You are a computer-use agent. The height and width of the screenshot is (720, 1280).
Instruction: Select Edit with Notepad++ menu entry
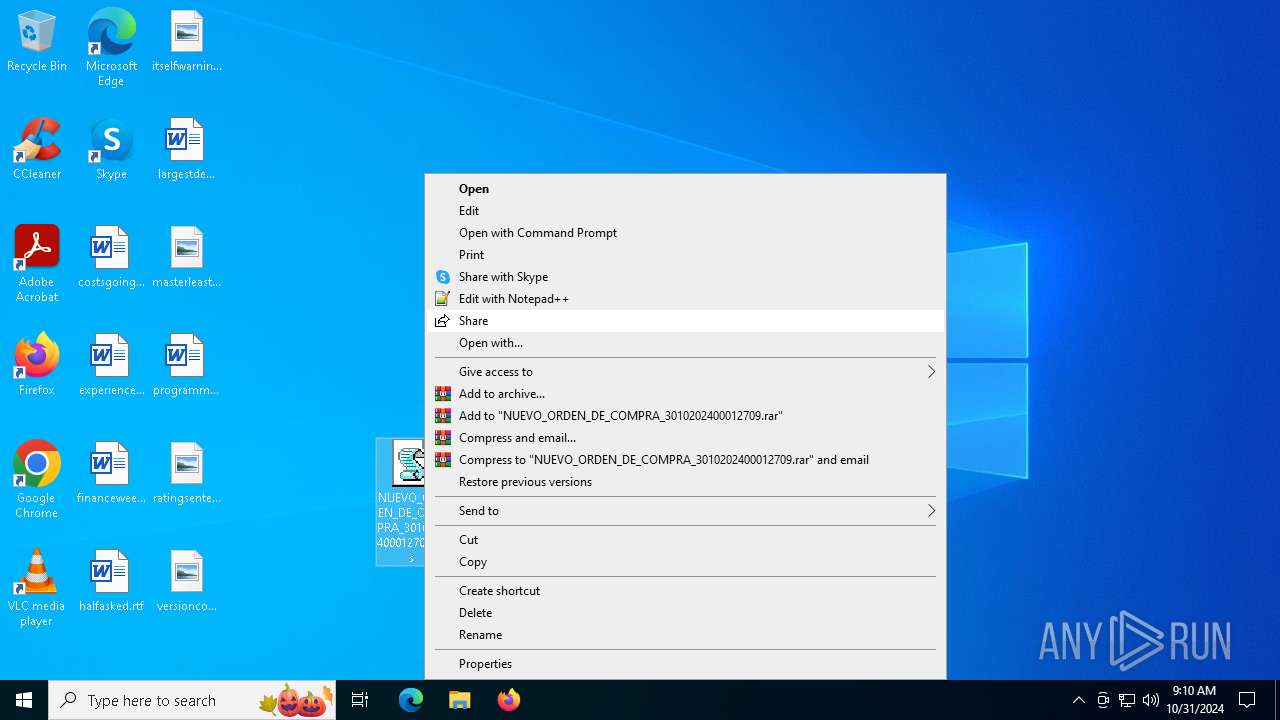click(685, 299)
